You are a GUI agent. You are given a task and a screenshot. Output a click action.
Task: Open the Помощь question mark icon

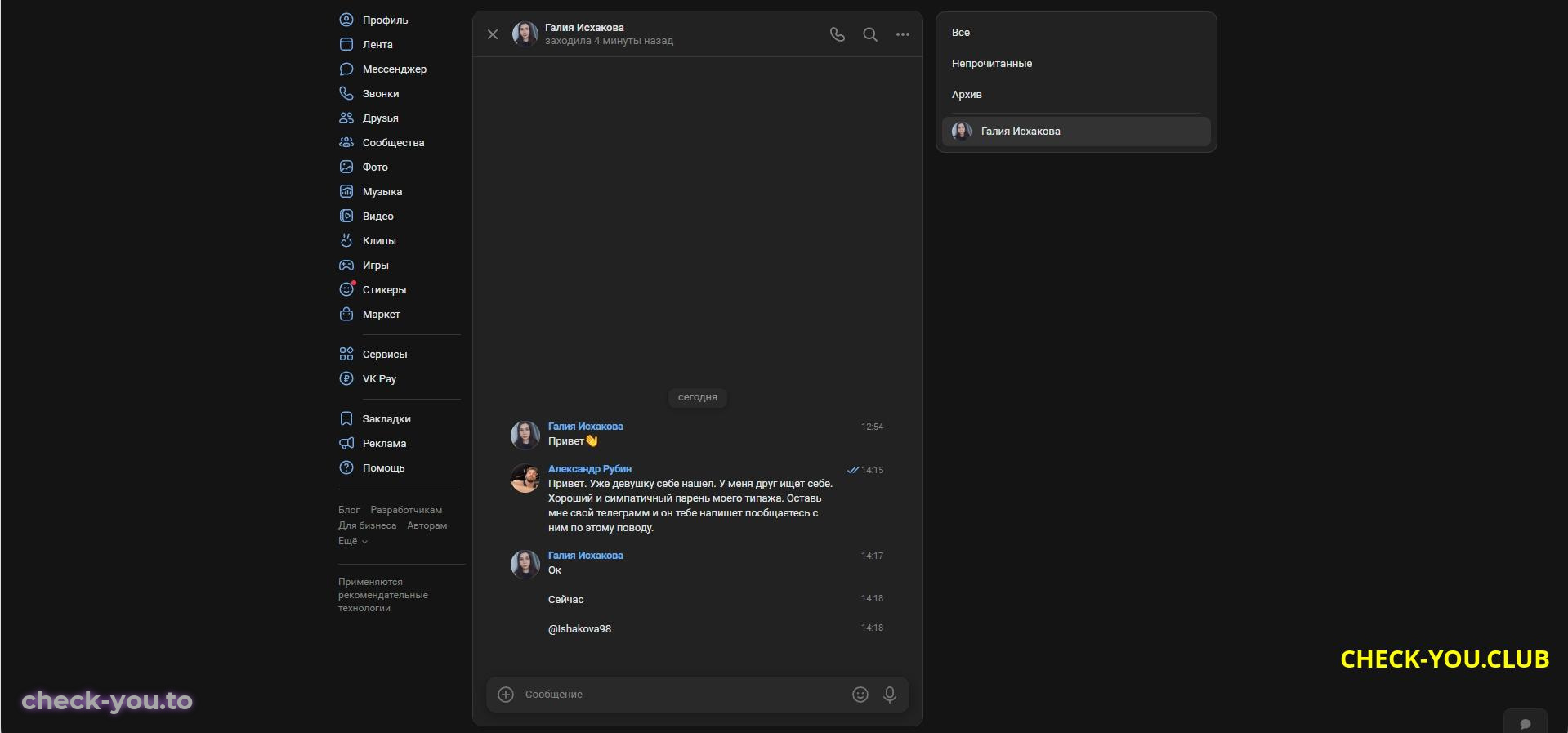tap(346, 467)
